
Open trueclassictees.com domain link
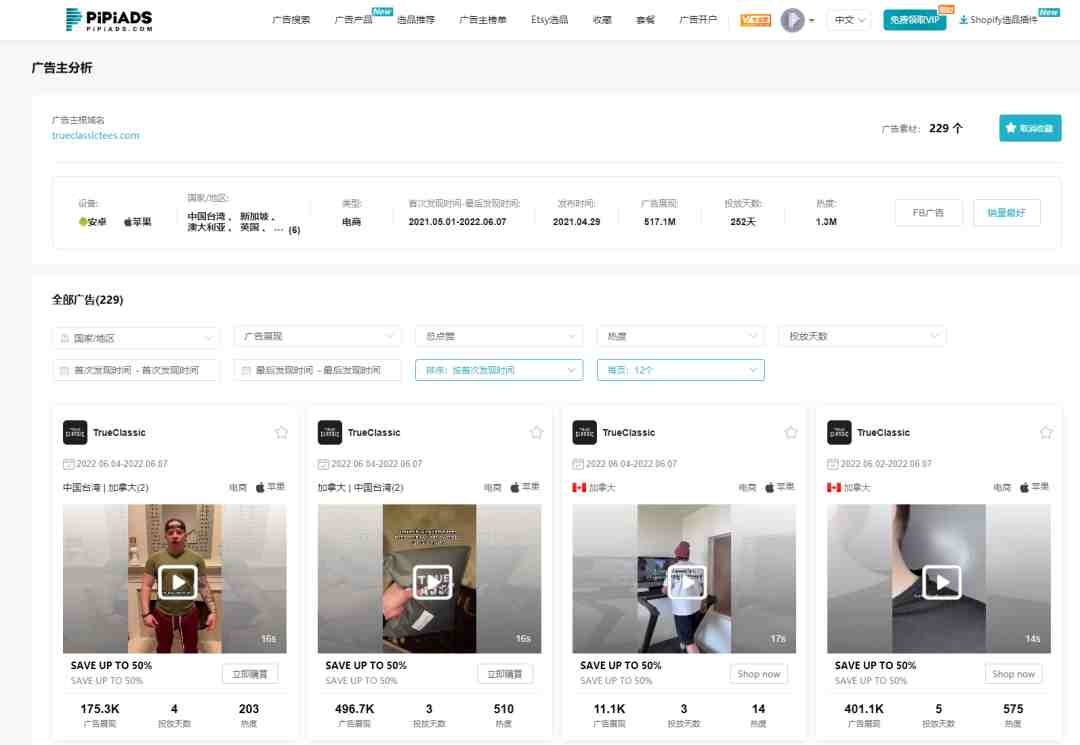(x=96, y=136)
